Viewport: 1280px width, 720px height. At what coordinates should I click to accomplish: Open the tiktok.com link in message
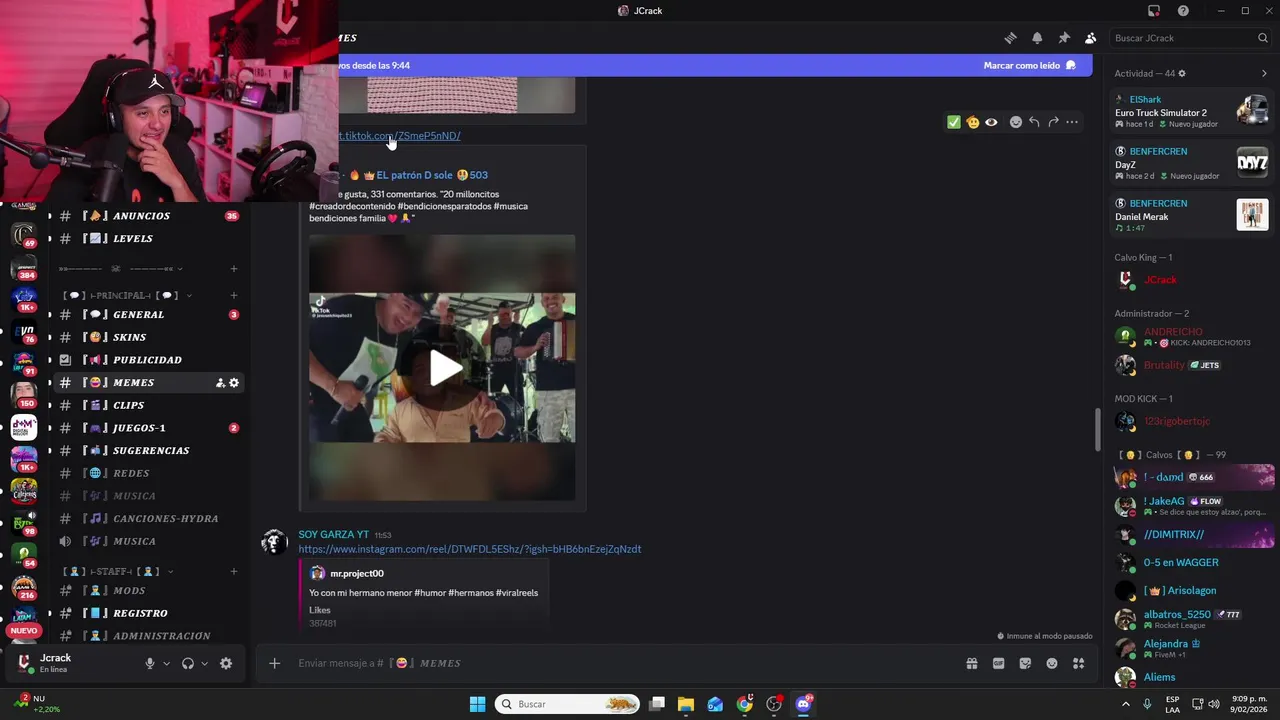pyautogui.click(x=400, y=135)
